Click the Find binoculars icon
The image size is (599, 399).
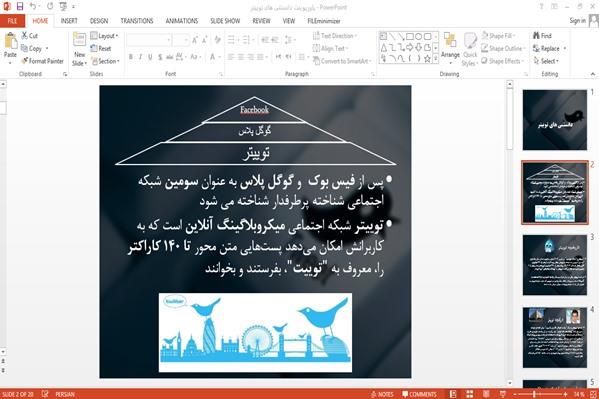[x=537, y=36]
